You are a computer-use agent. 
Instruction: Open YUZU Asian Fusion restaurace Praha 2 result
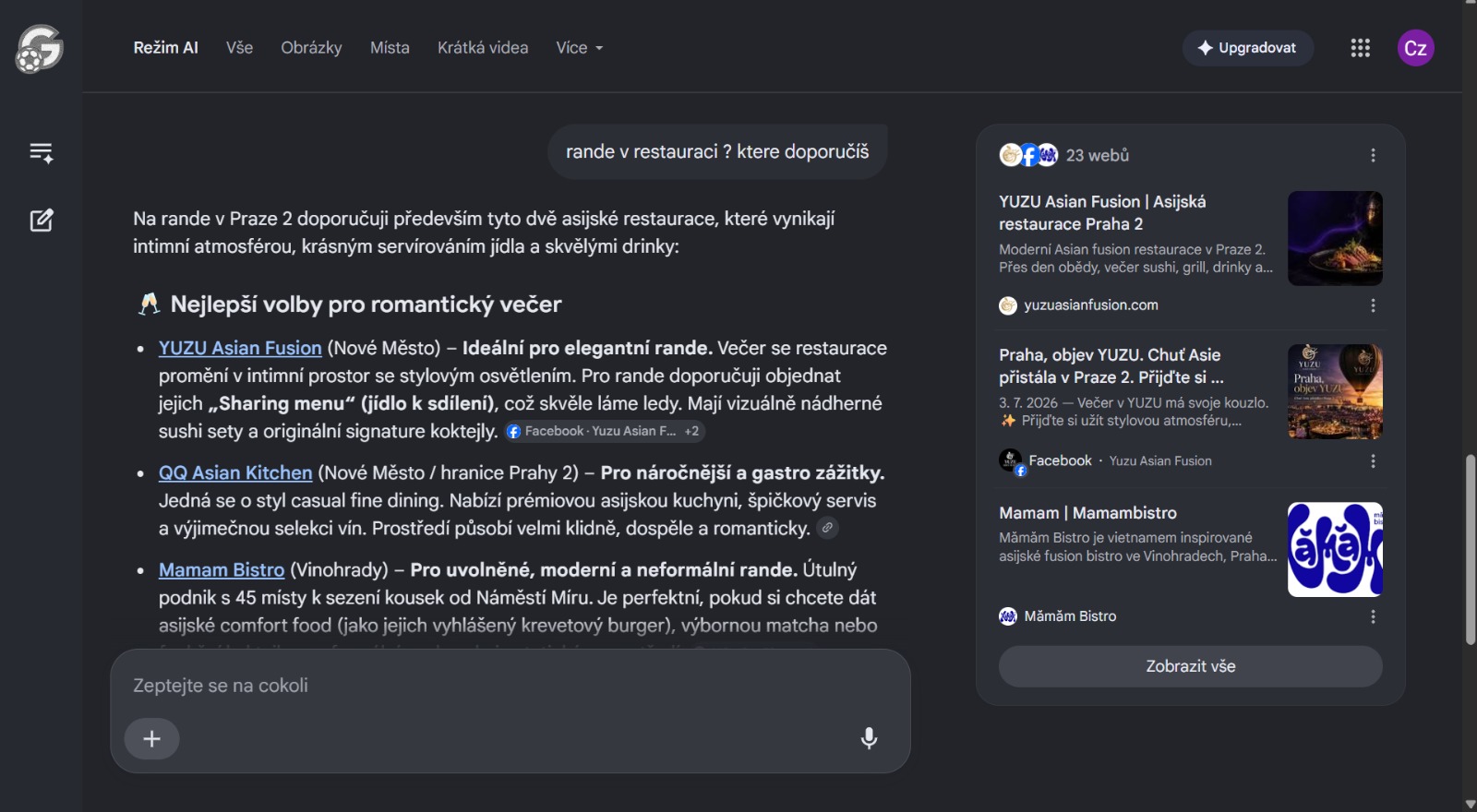[x=1102, y=212]
